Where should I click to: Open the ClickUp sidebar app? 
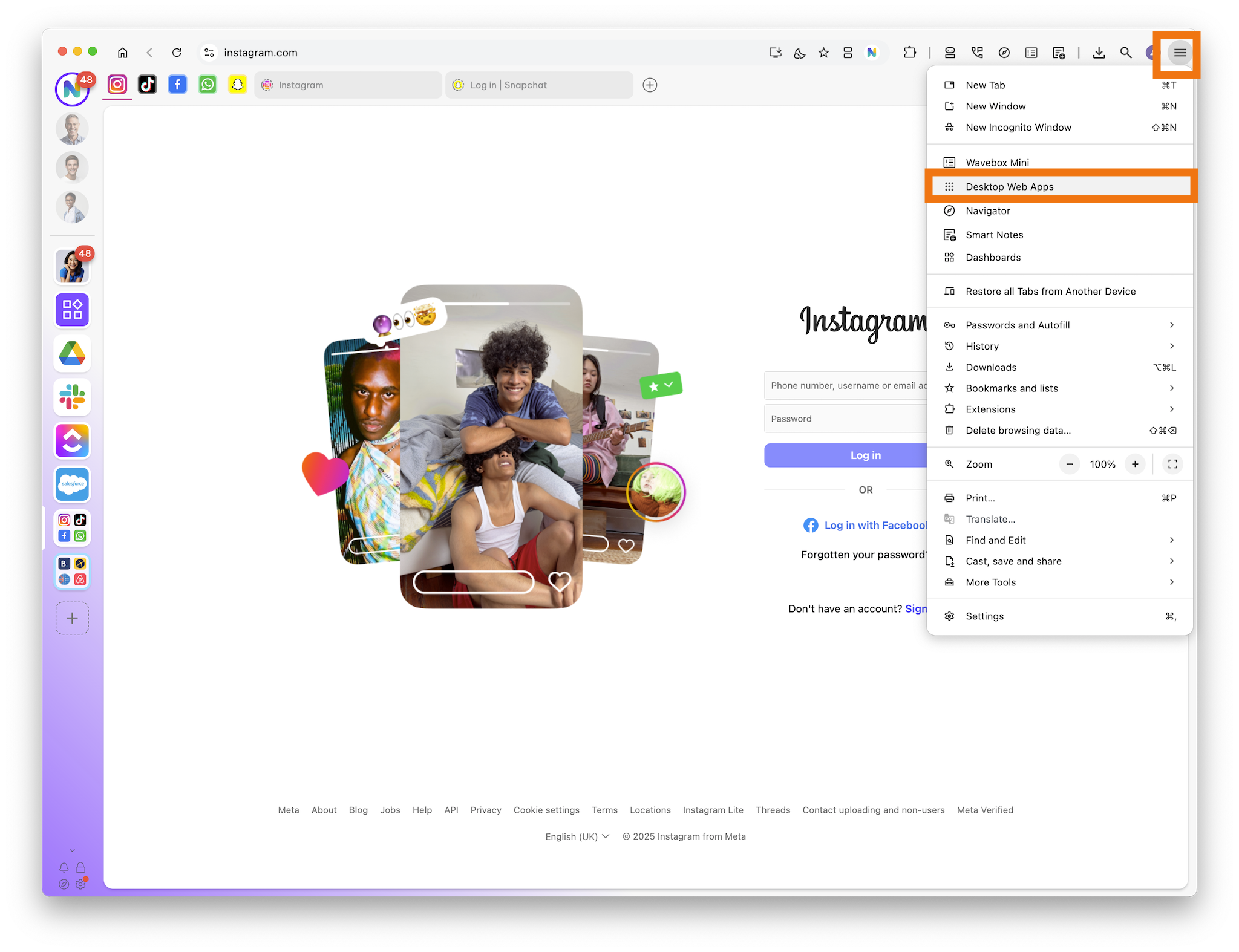73,440
